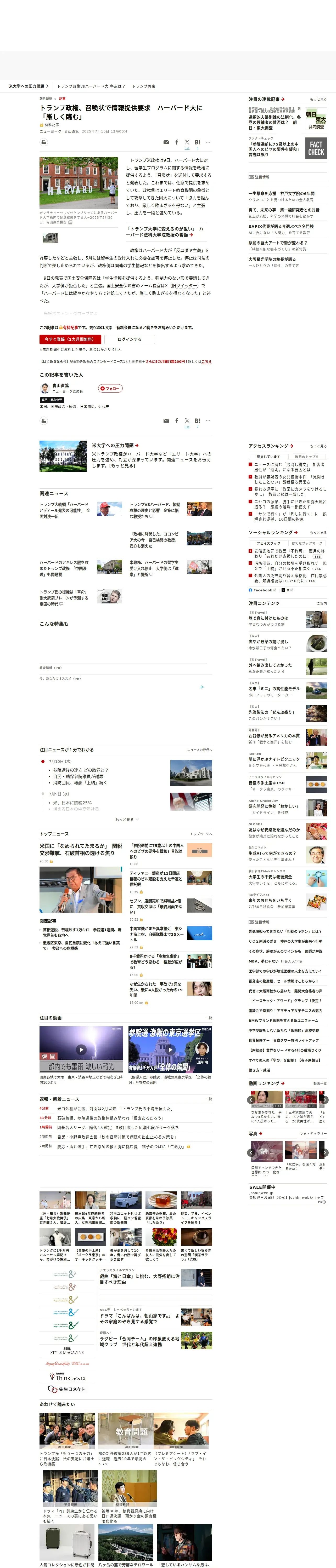Image resolution: width=336 pixels, height=1568 pixels.
Task: Facebook share icon below the author profile section
Action: [177, 420]
